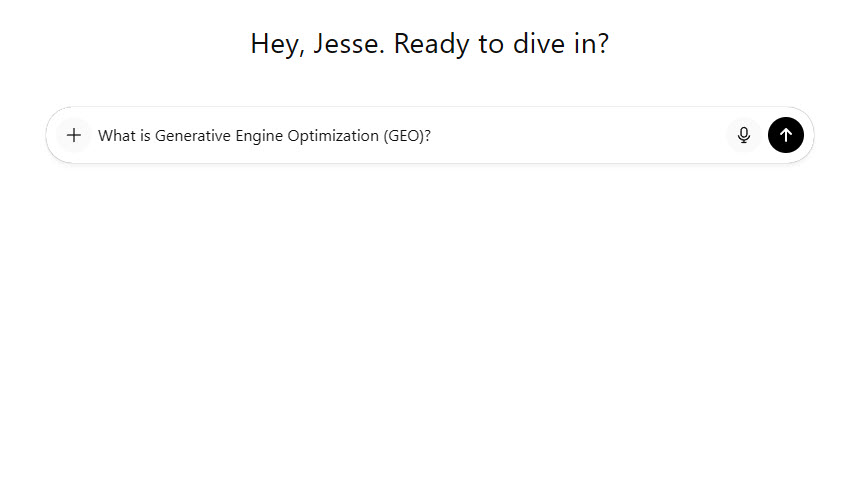Image resolution: width=859 pixels, height=482 pixels.
Task: Click the blank page area below the prompt box
Action: [x=429, y=320]
